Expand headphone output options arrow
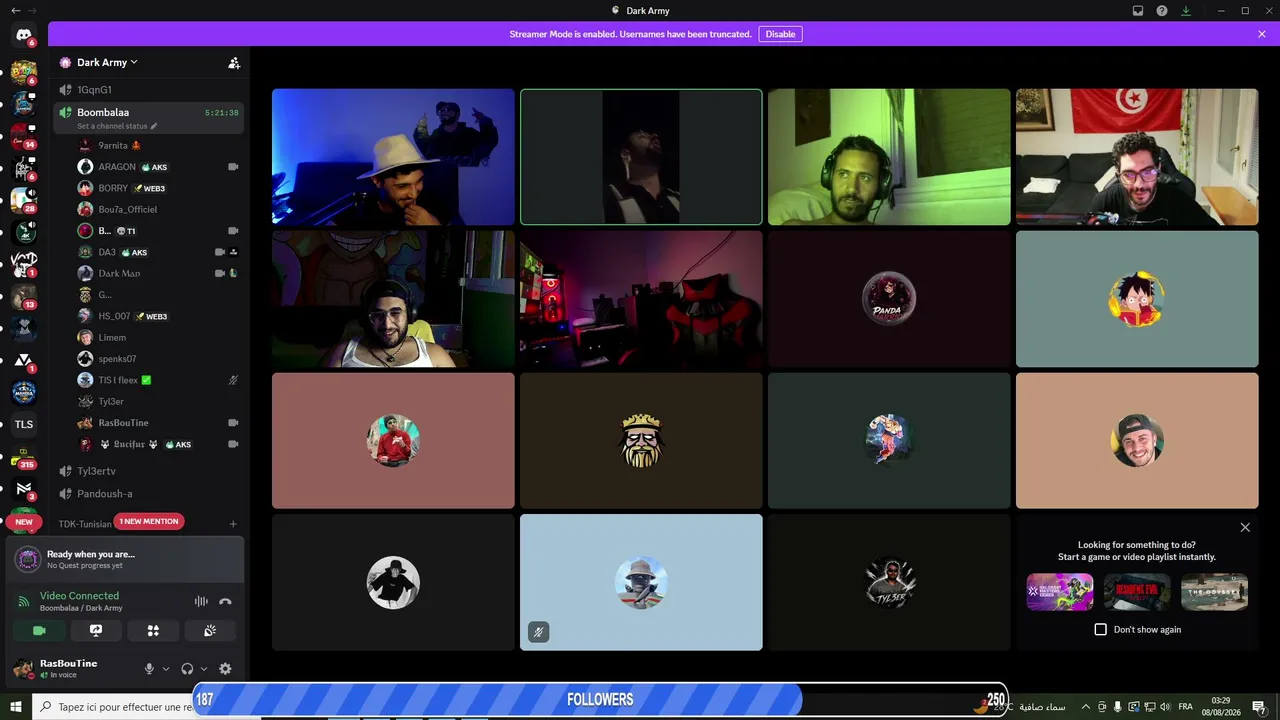Viewport: 1280px width, 720px height. point(204,669)
